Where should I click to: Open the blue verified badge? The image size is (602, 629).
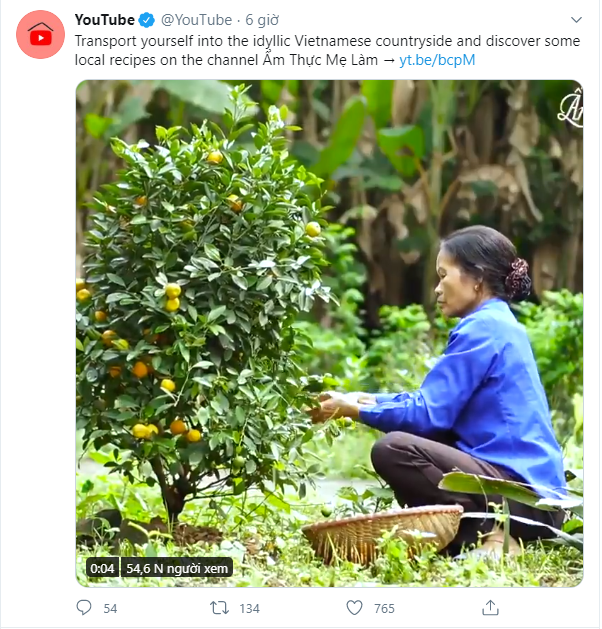146,20
